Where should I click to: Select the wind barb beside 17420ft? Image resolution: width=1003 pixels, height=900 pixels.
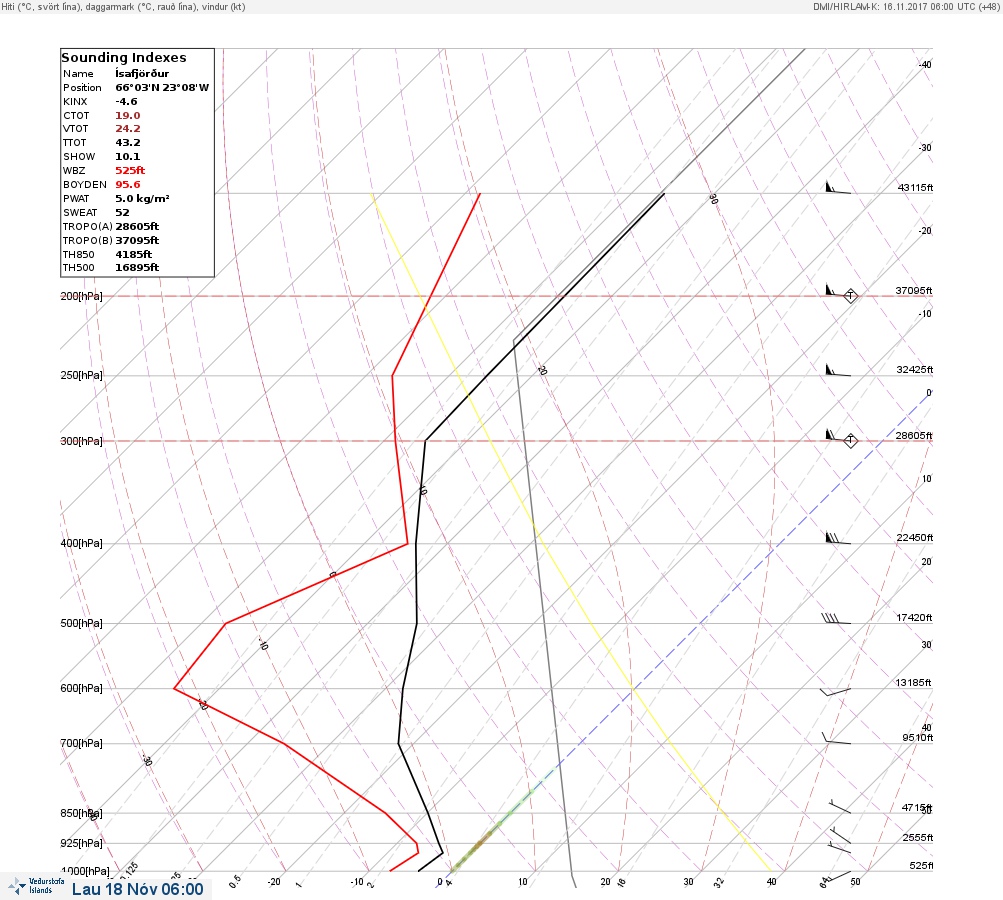pyautogui.click(x=836, y=619)
